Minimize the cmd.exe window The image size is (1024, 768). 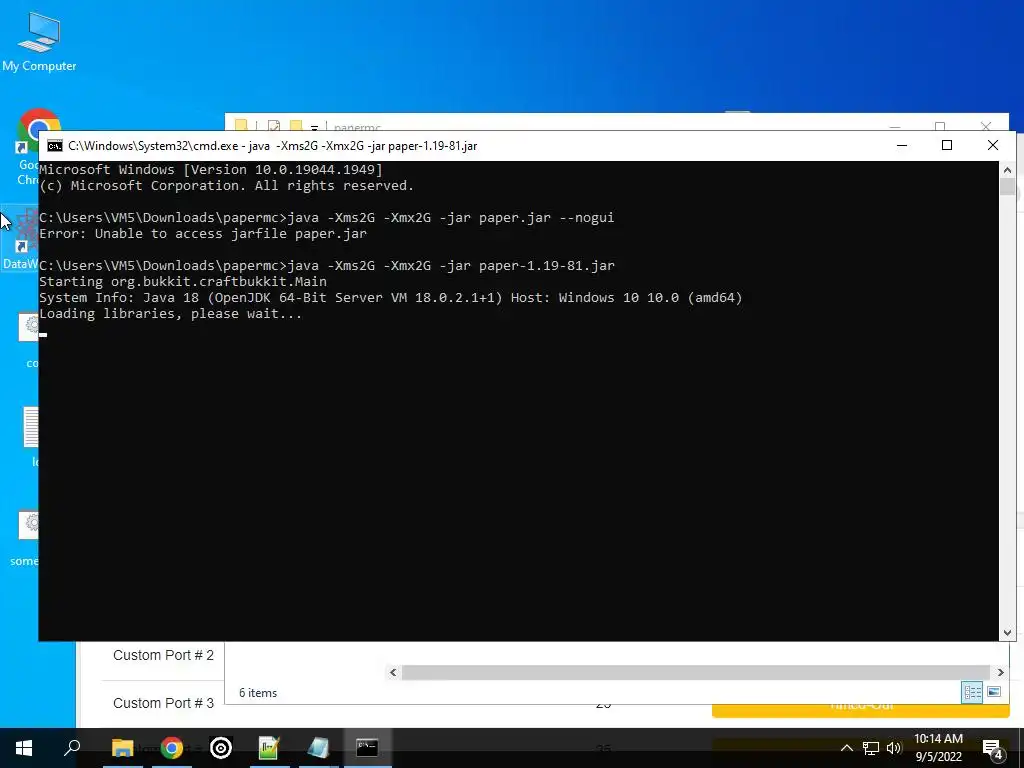pyautogui.click(x=902, y=146)
